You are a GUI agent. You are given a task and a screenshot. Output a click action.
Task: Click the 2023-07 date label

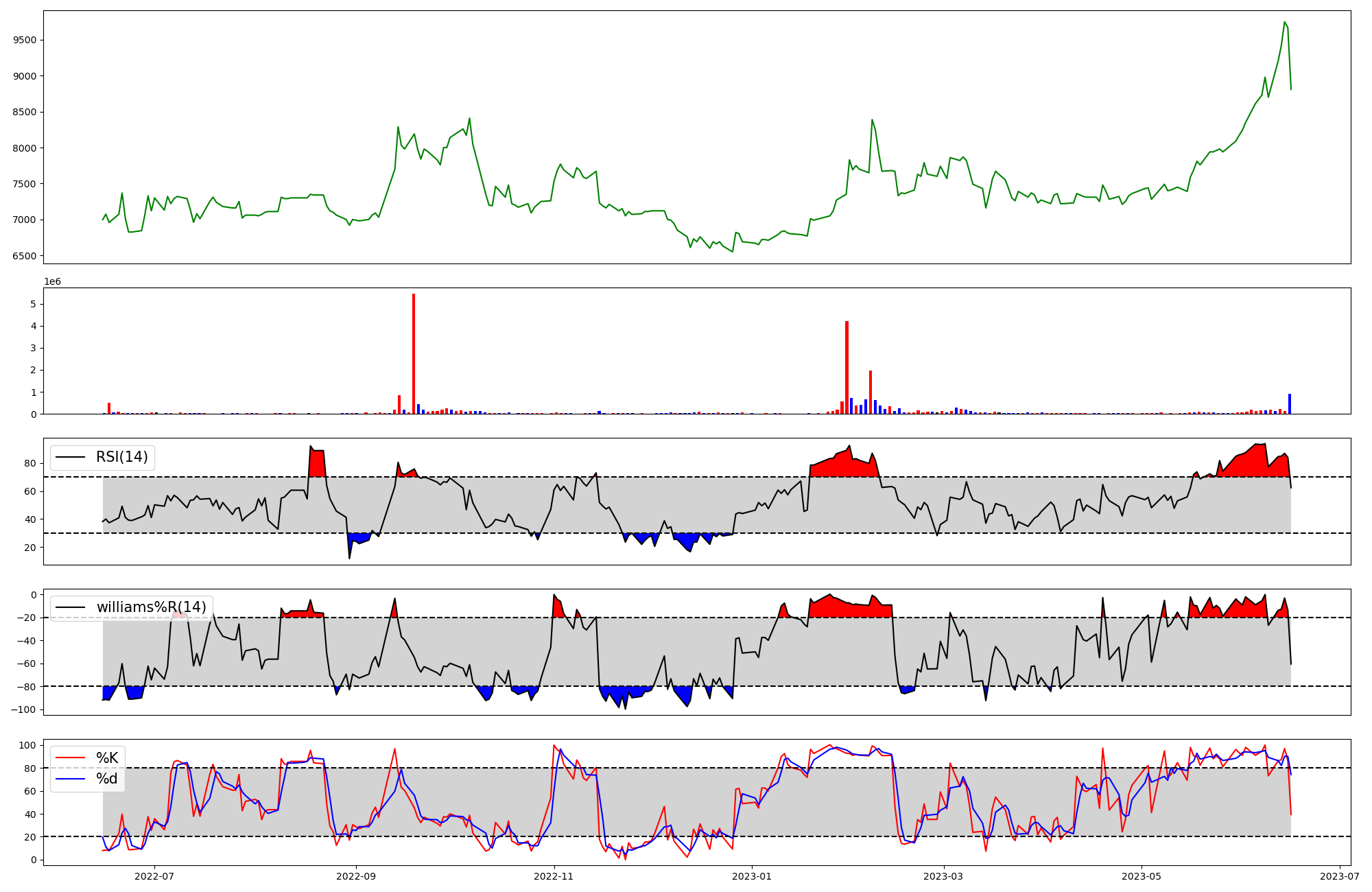pos(1340,876)
